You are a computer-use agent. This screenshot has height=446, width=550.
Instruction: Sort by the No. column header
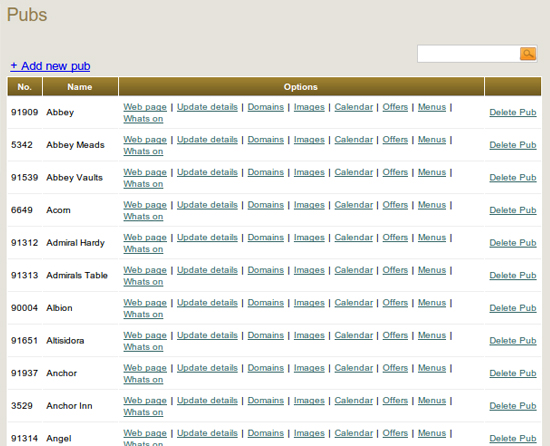click(x=25, y=87)
